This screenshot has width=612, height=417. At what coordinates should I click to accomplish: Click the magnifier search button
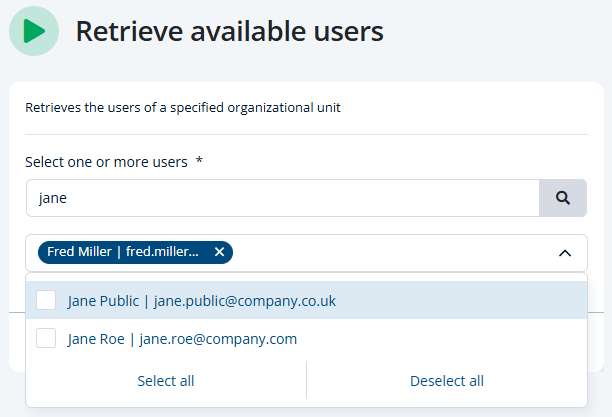point(562,198)
